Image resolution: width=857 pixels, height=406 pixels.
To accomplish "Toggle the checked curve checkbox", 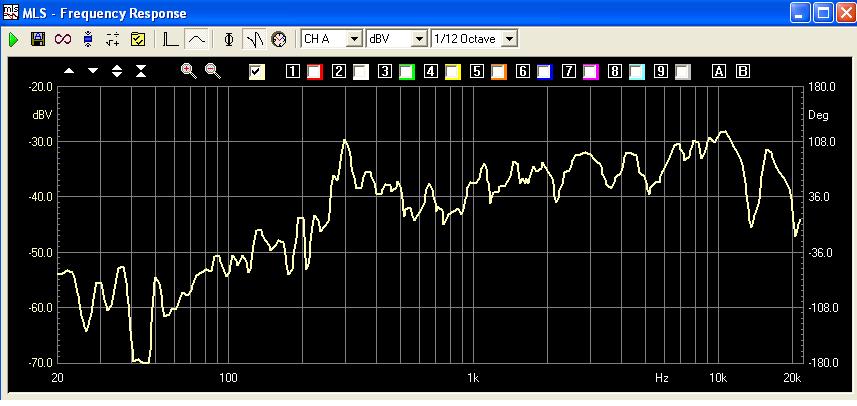I will pos(257,71).
